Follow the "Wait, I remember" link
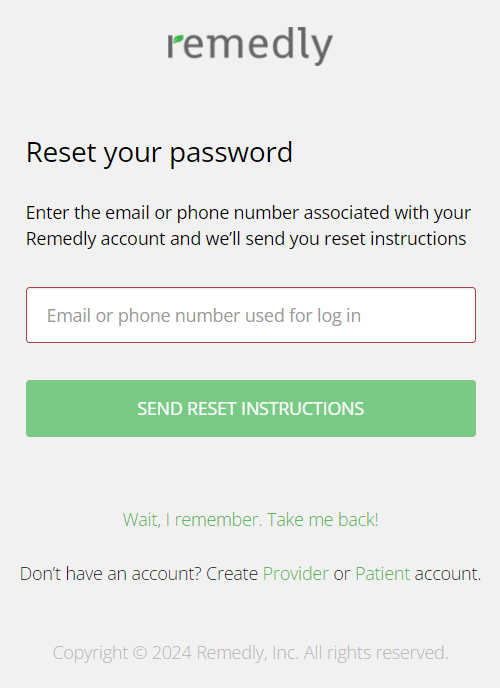The height and width of the screenshot is (688, 500). (250, 520)
